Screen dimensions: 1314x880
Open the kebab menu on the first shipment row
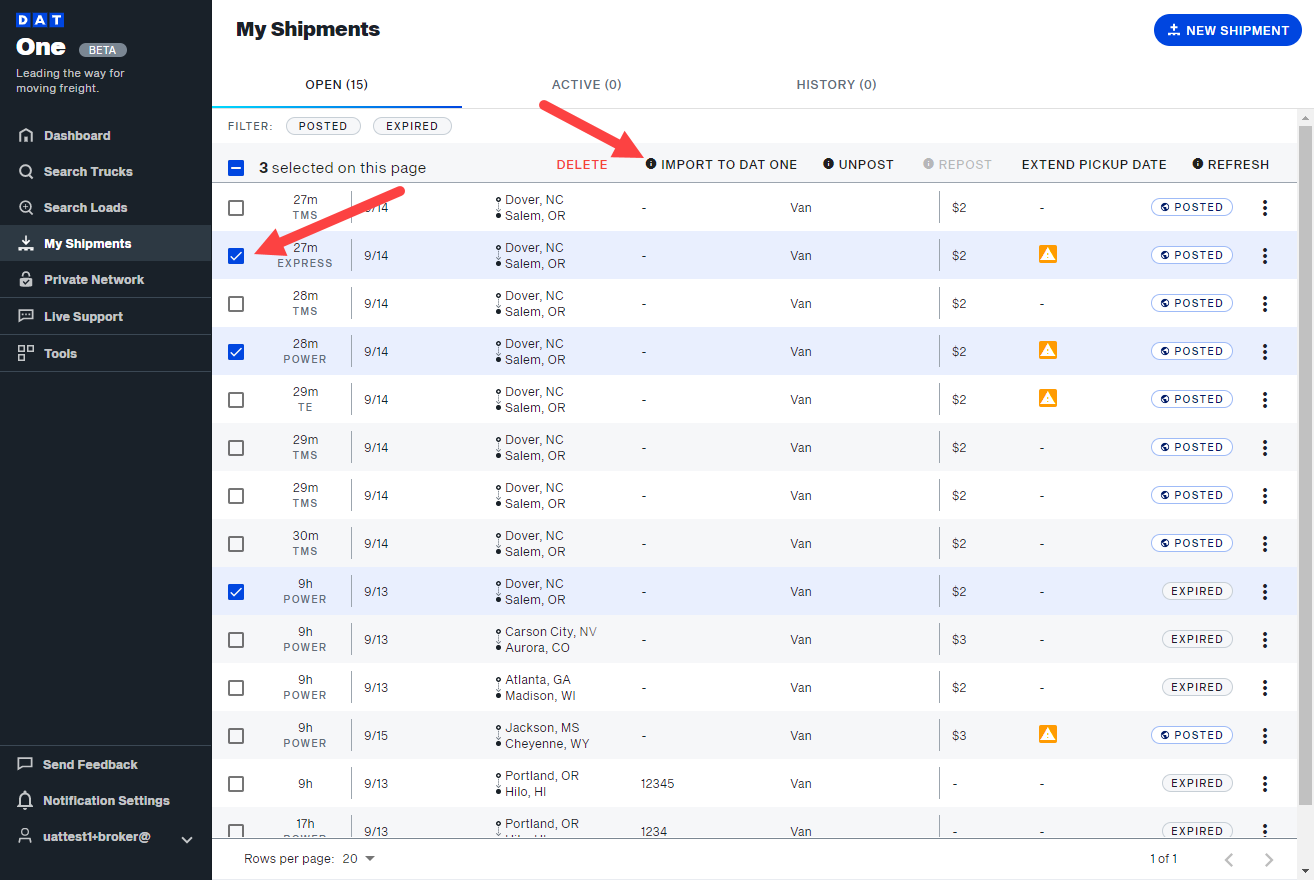coord(1265,207)
